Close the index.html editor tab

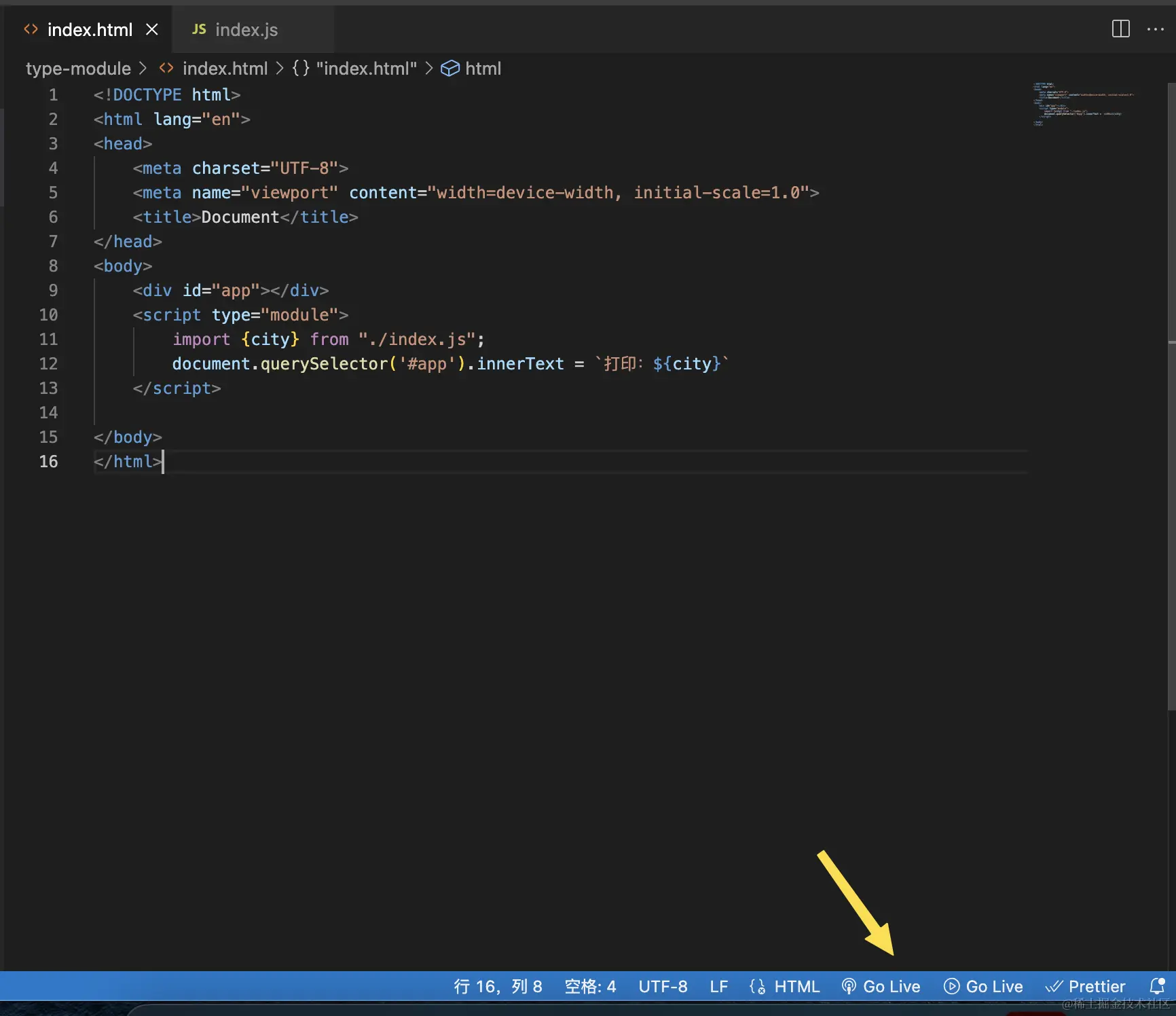tap(152, 29)
